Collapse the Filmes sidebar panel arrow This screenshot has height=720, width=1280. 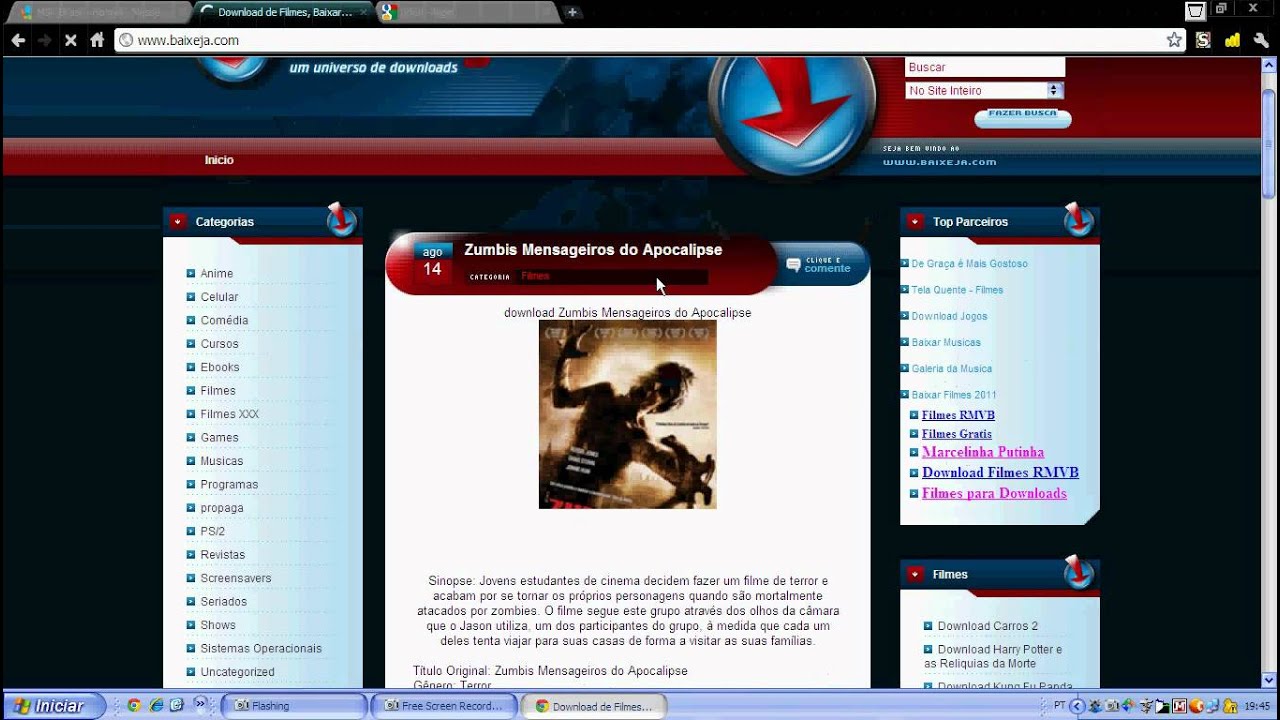click(x=915, y=574)
